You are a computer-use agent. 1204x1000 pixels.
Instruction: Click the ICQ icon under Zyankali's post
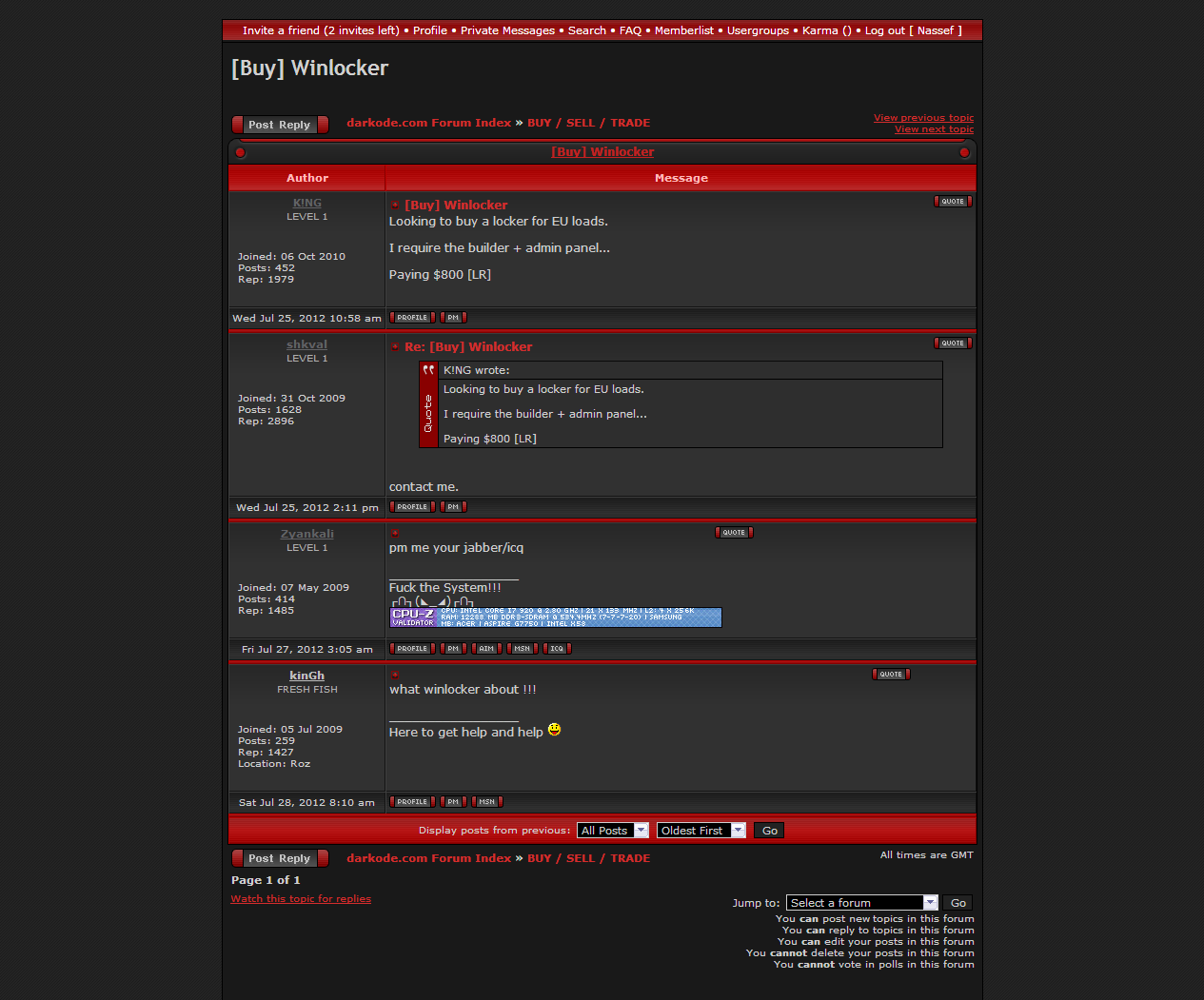tap(557, 649)
